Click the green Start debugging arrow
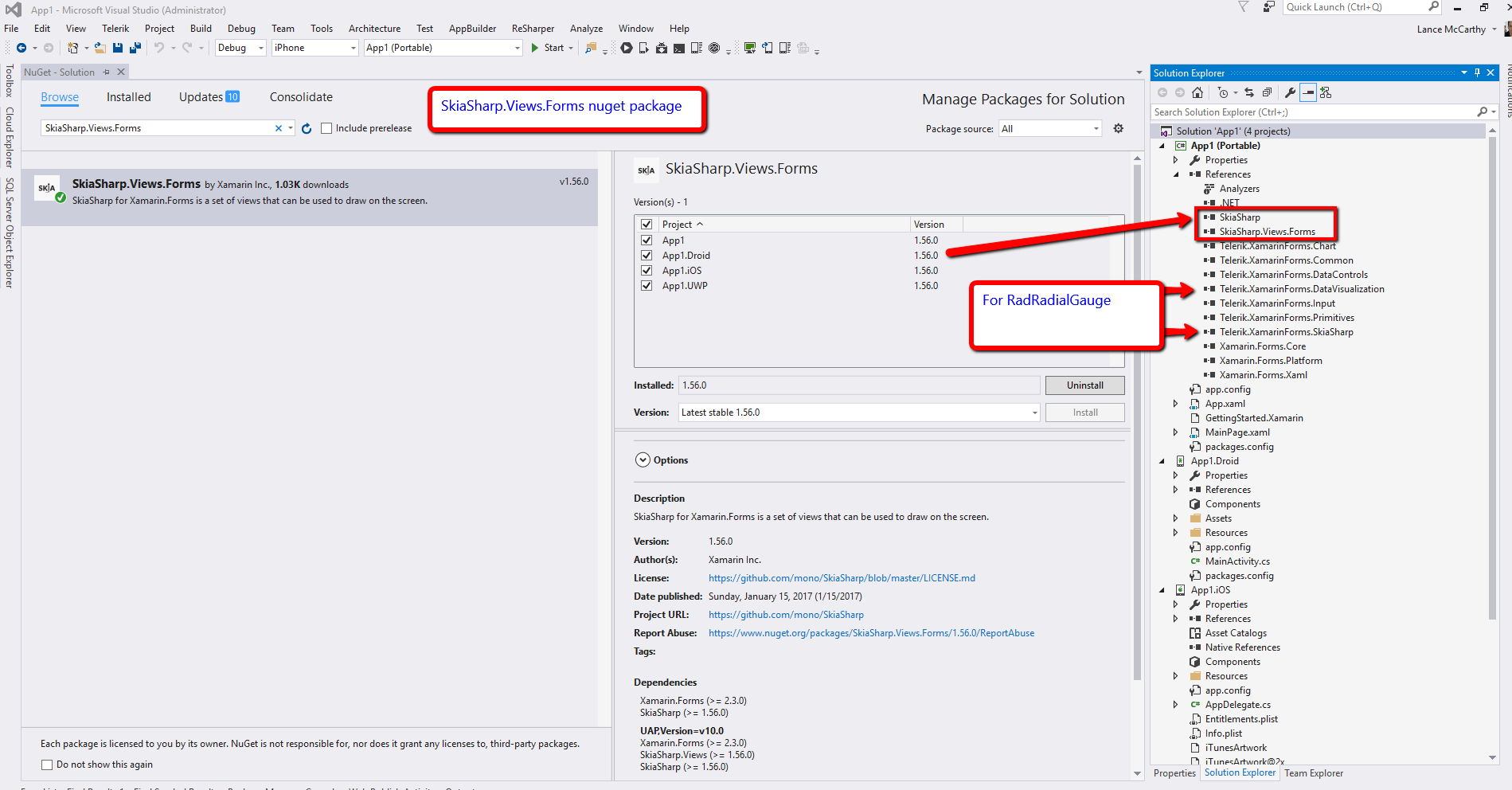The height and width of the screenshot is (790, 1512). pyautogui.click(x=535, y=48)
